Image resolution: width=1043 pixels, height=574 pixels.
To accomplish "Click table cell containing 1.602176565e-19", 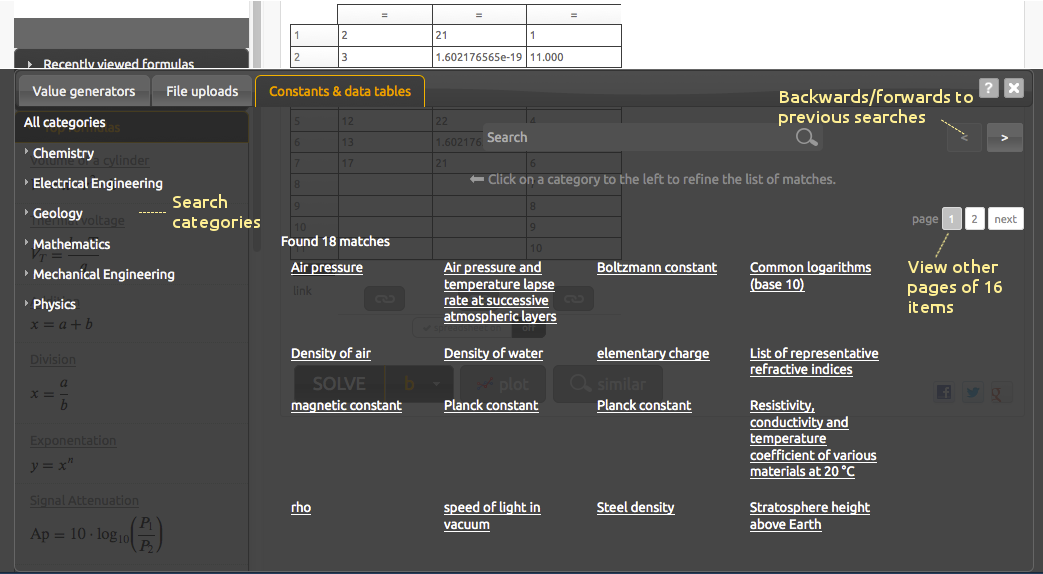I will click(x=479, y=57).
